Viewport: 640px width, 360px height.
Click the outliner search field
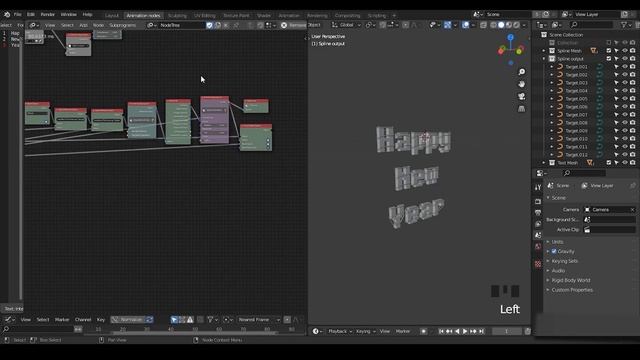pos(592,25)
